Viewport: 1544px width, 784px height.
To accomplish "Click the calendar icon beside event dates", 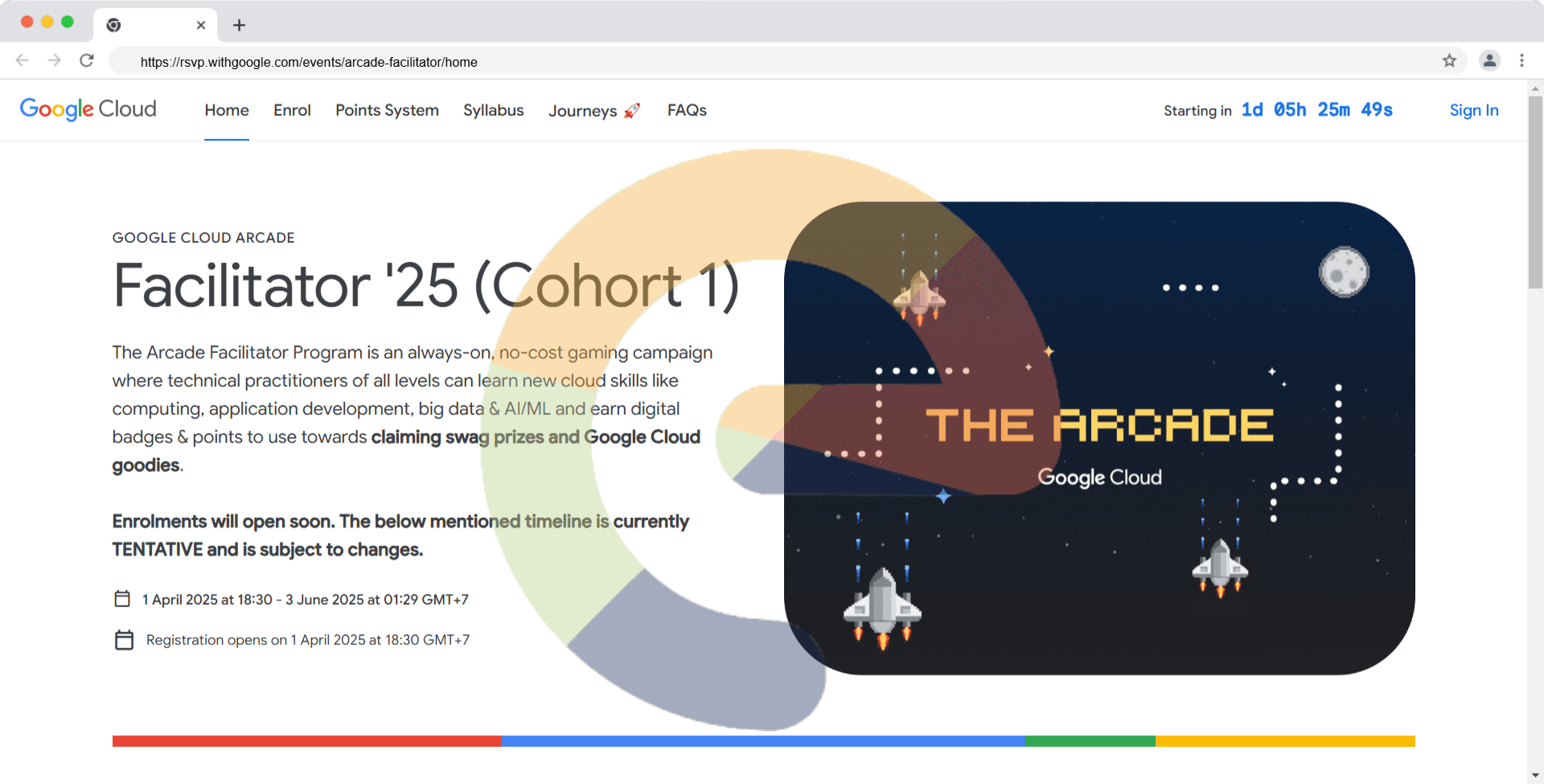I will [x=122, y=599].
